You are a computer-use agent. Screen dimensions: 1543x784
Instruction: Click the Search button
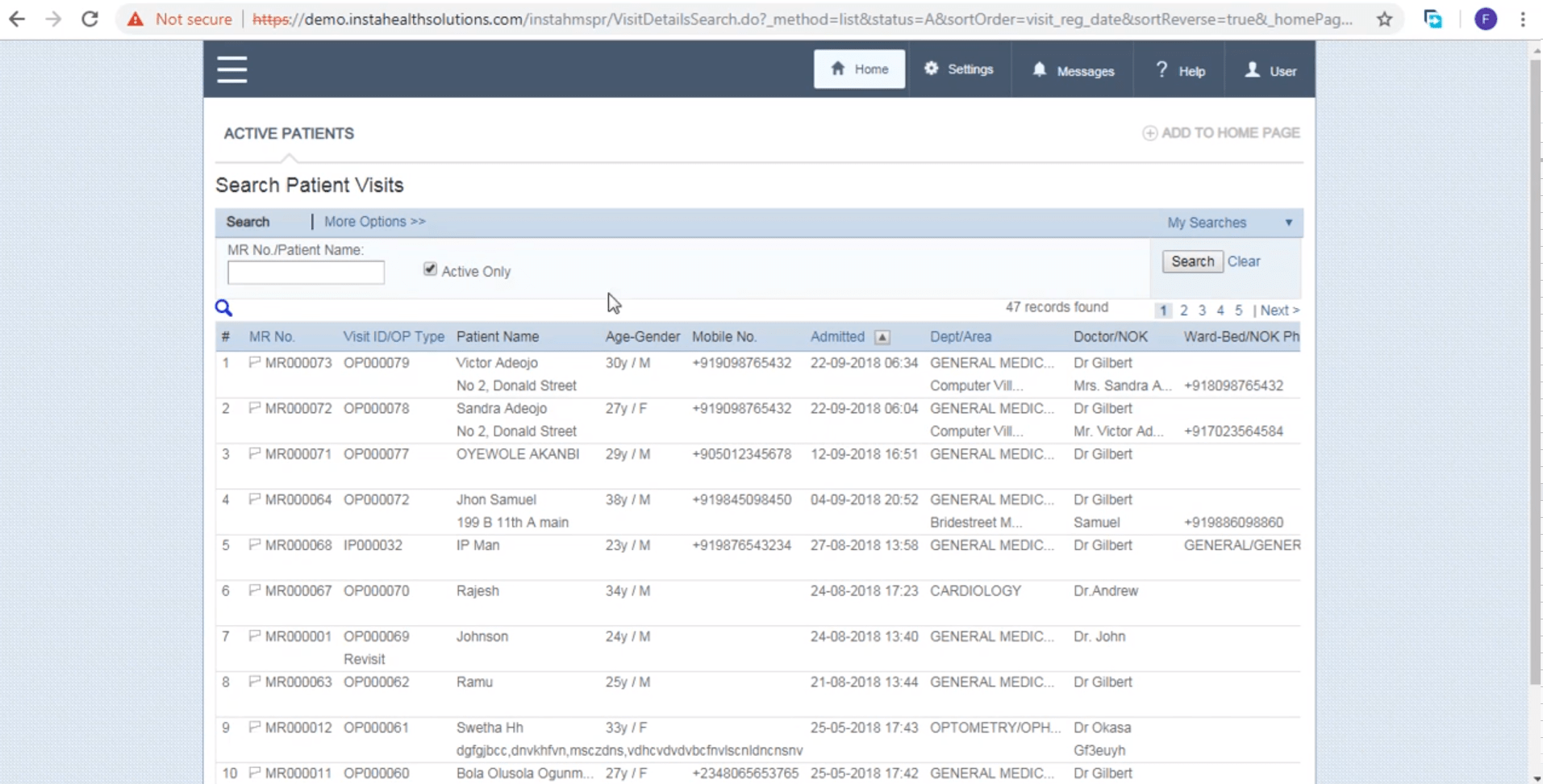(x=1192, y=261)
